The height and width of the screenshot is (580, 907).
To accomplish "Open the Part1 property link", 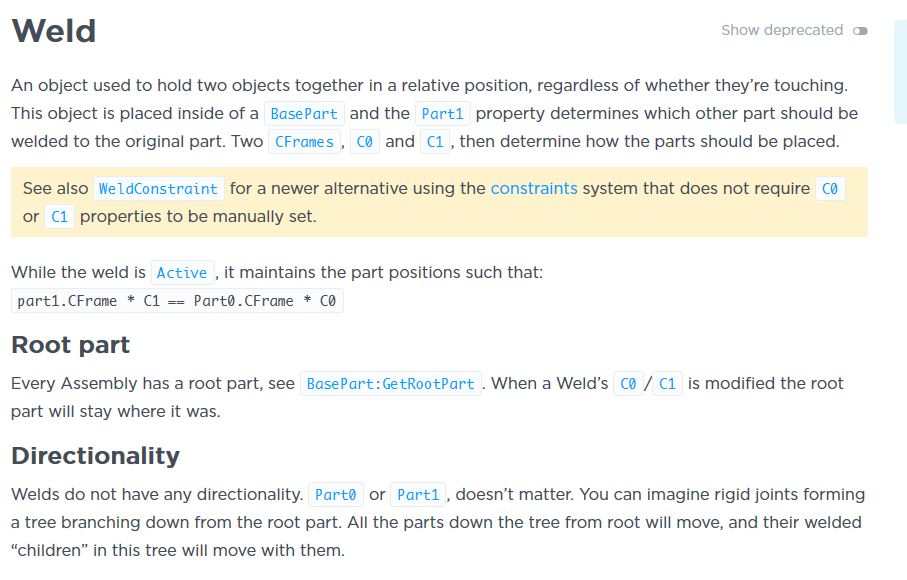I will 442,113.
